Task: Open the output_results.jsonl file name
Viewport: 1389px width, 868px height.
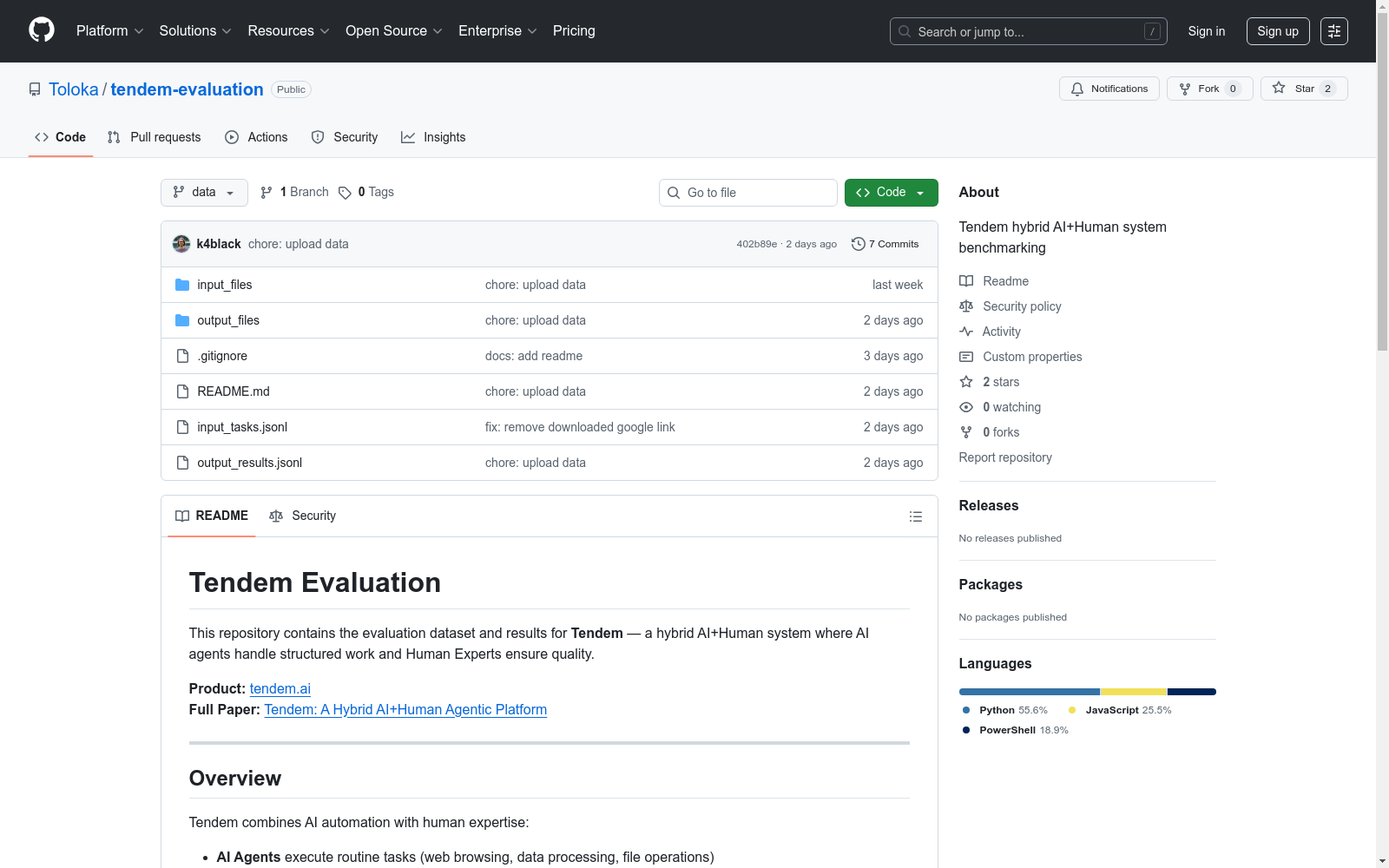Action: tap(250, 463)
